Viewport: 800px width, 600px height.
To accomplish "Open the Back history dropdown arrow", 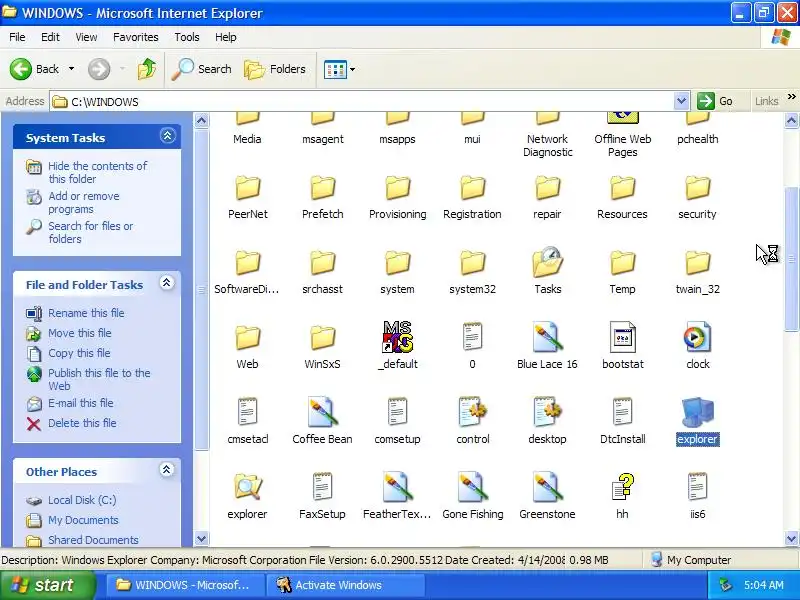I will pos(71,69).
